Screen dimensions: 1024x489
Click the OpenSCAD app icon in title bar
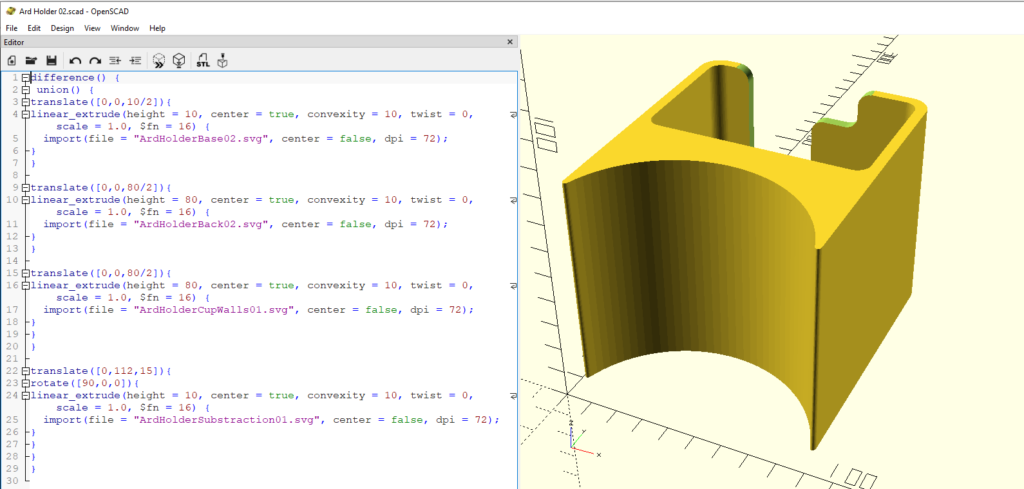coord(10,11)
